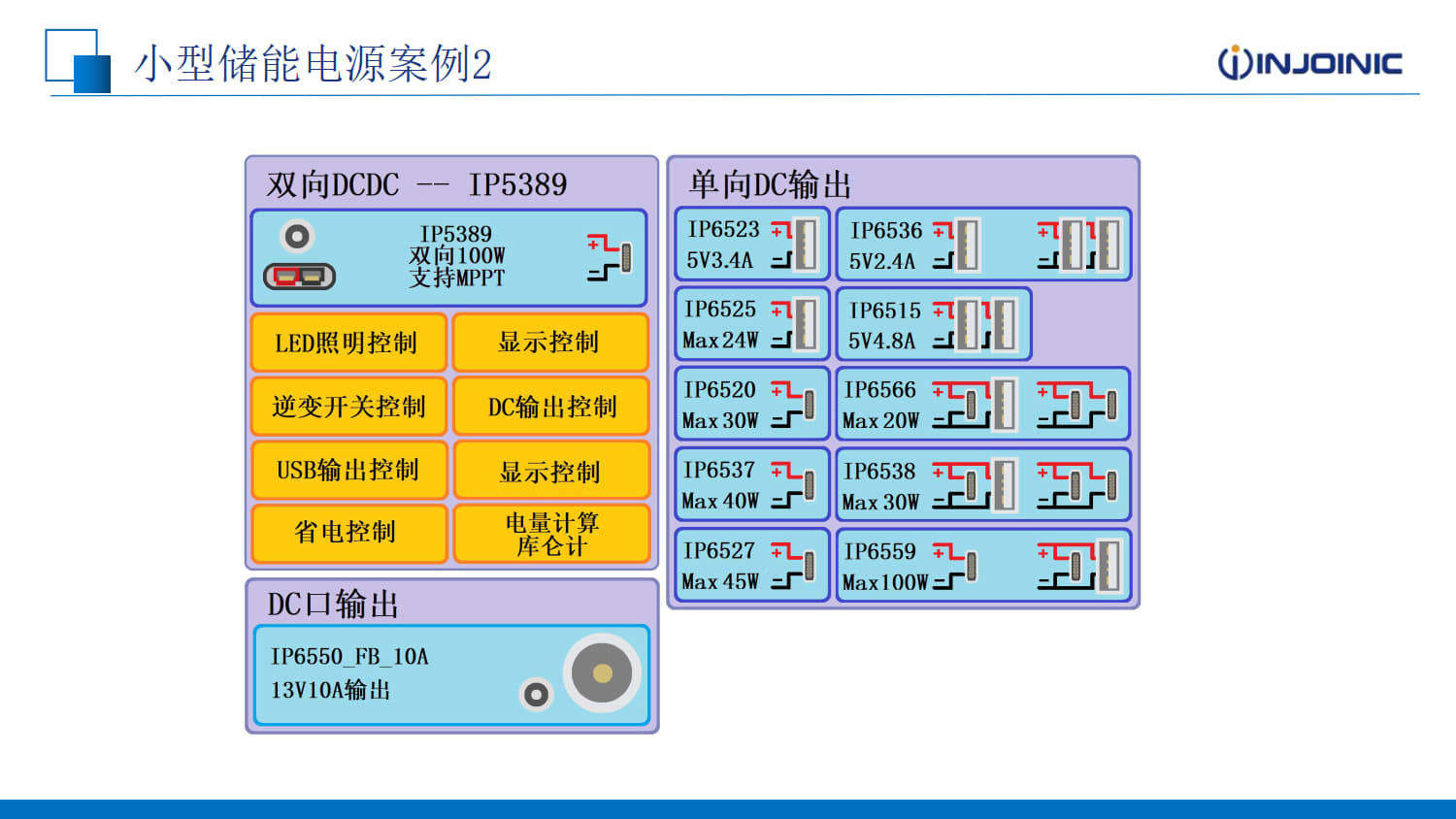Viewport: 1456px width, 819px height.
Task: Click the 显示控制 block beside USB输出控制
Action: 551,470
